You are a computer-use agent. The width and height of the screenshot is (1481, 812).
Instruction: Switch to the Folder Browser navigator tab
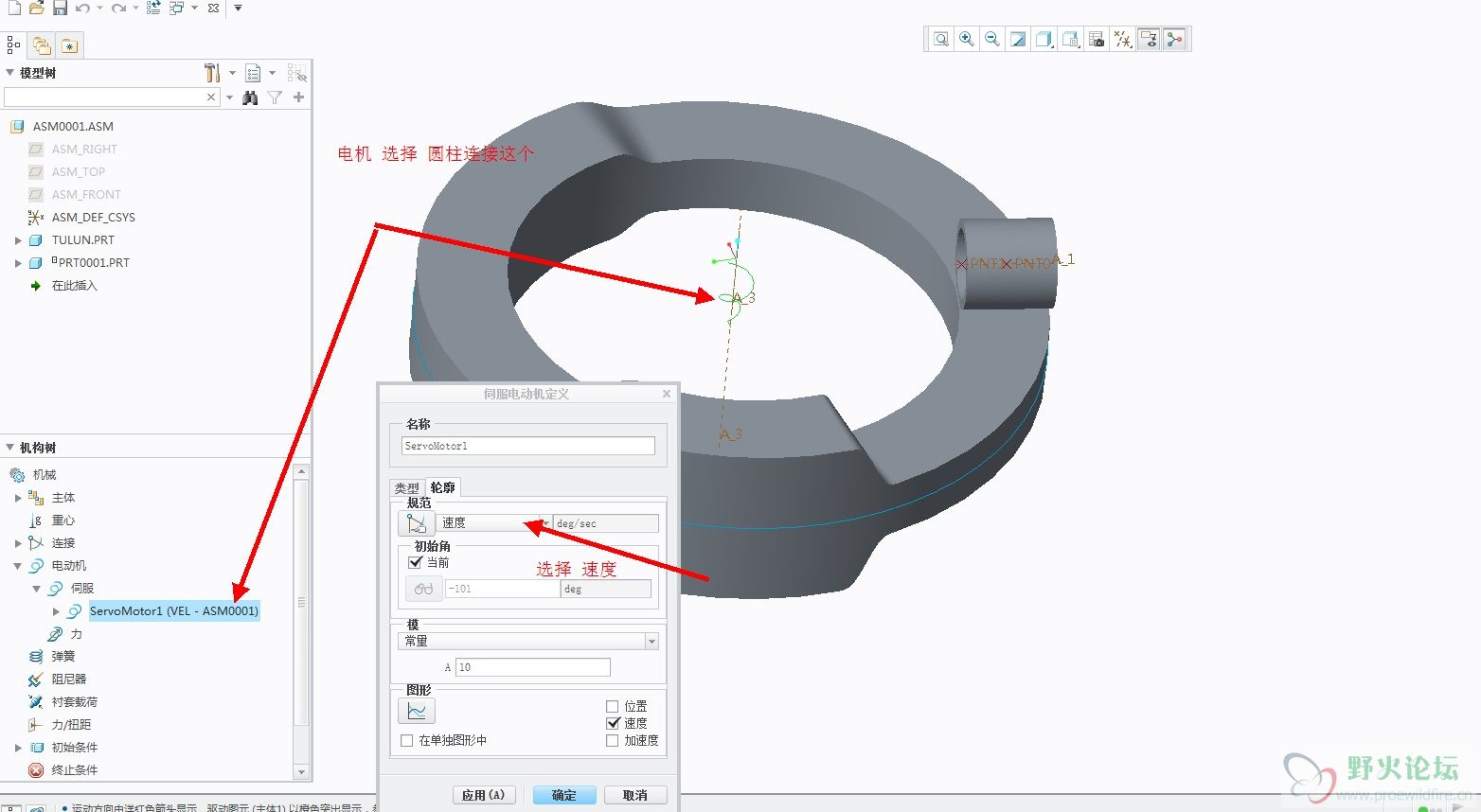41,44
